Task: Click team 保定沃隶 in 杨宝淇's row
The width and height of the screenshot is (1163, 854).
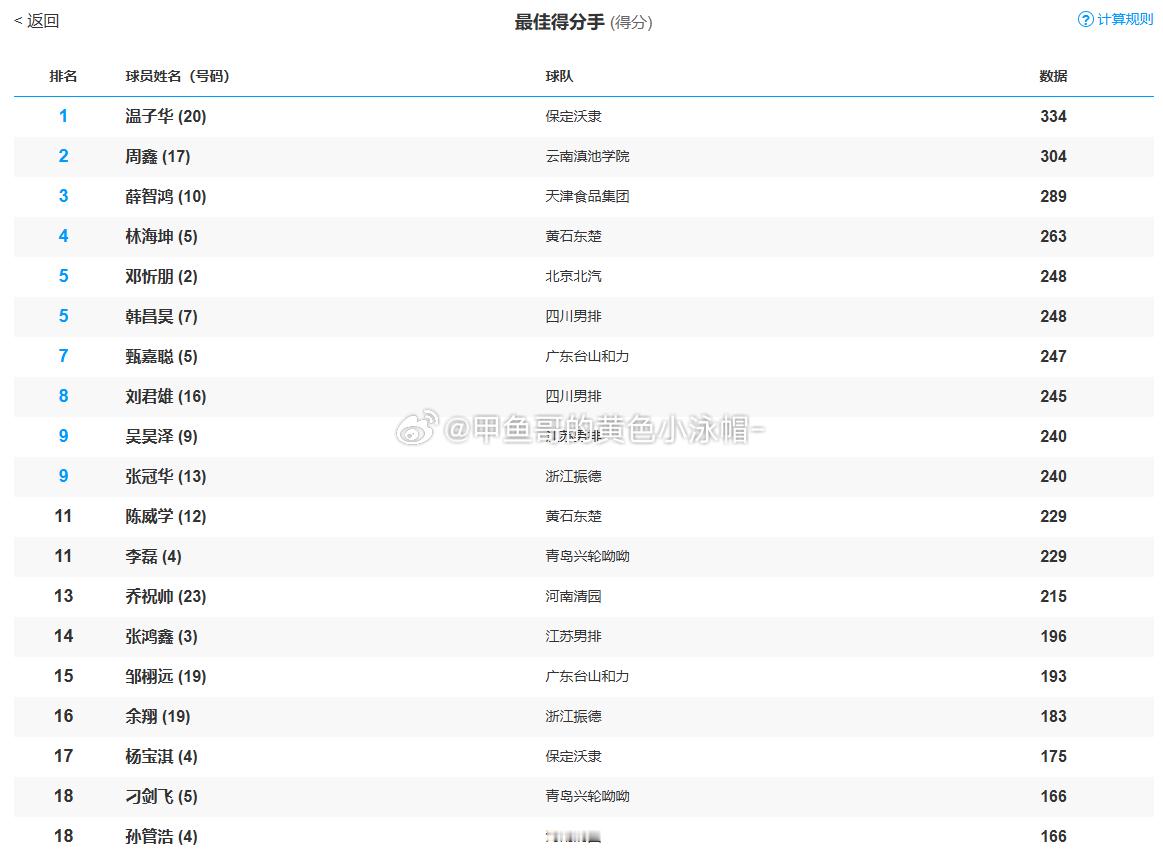Action: [x=573, y=757]
